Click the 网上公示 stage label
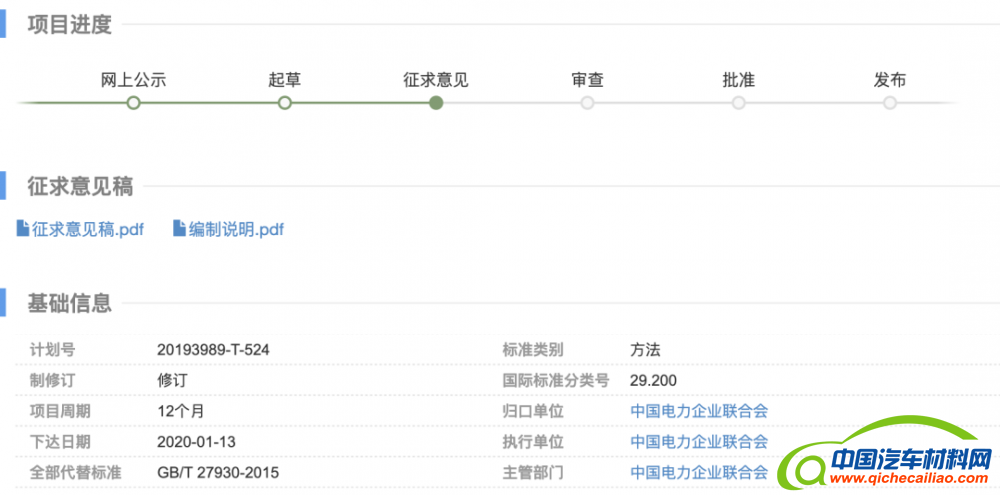The image size is (1000, 495). tap(134, 80)
